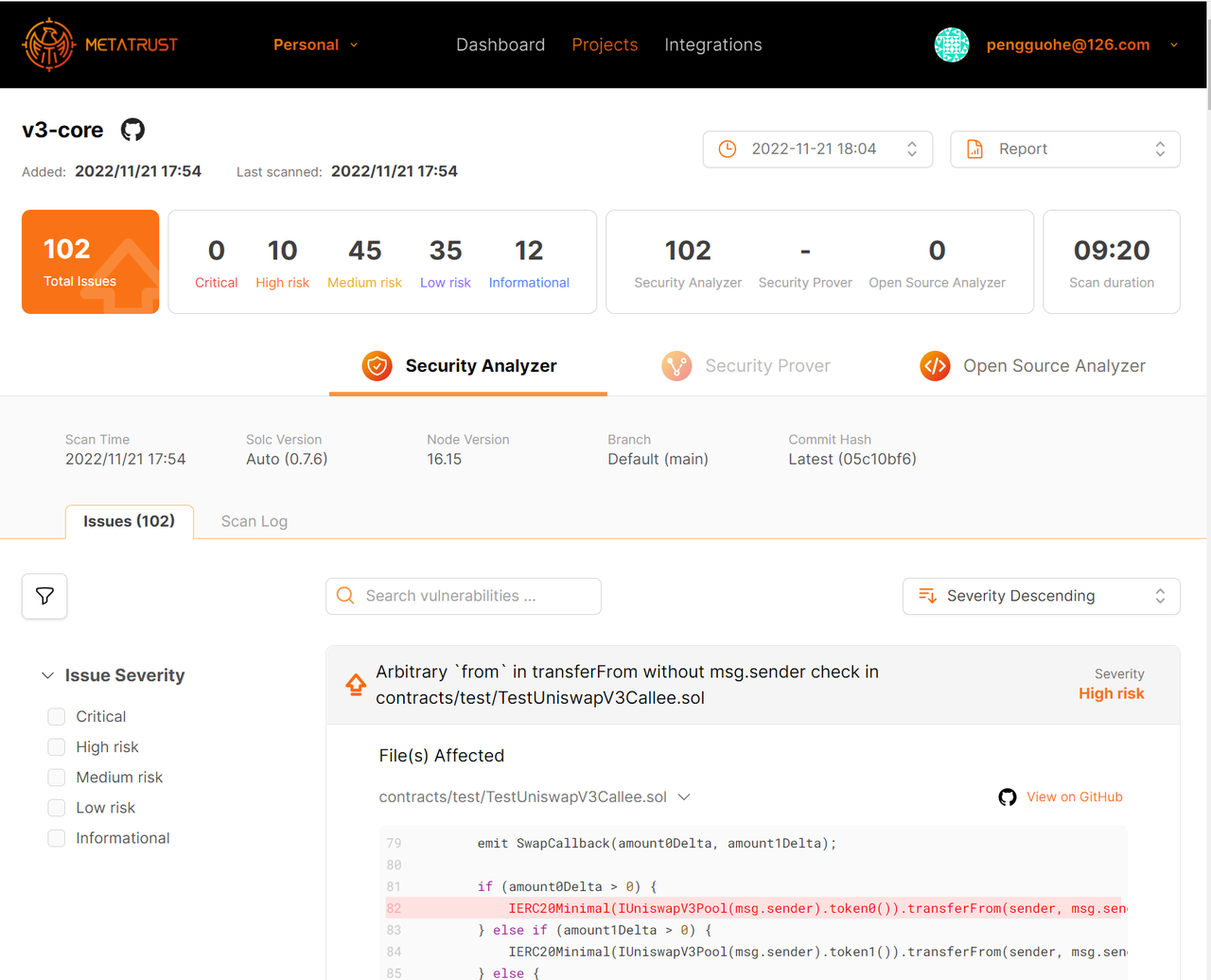Check the High risk filter checkbox

(57, 747)
